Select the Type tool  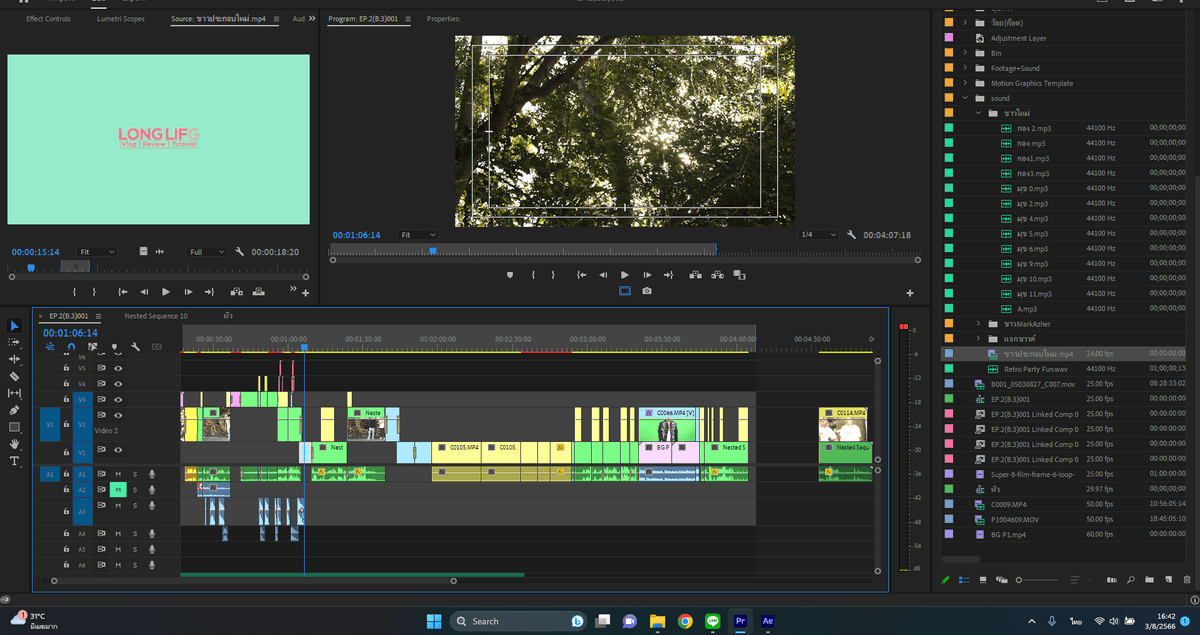coord(14,461)
